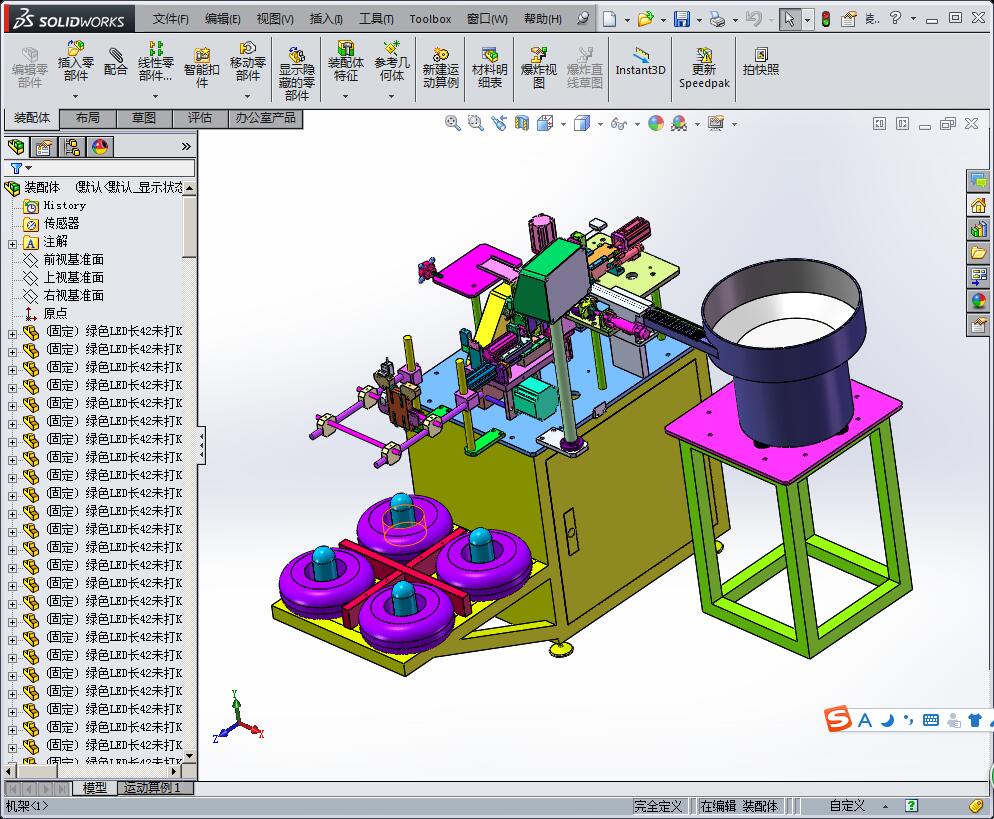Click the feature tree vertical scrollbar

pyautogui.click(x=190, y=472)
